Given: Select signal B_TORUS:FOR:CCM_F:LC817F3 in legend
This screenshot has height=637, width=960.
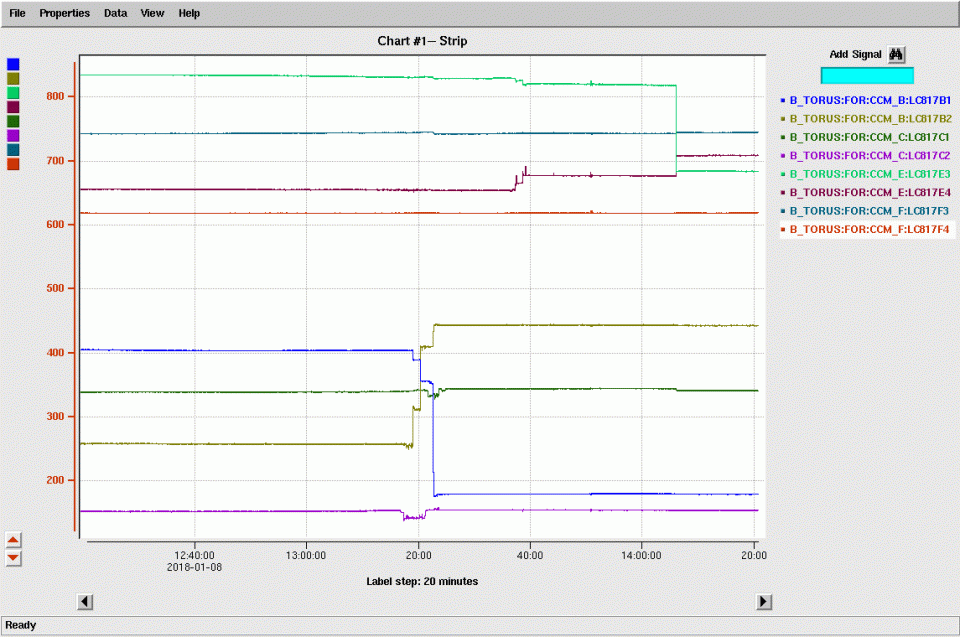Looking at the screenshot, I should tap(866, 211).
